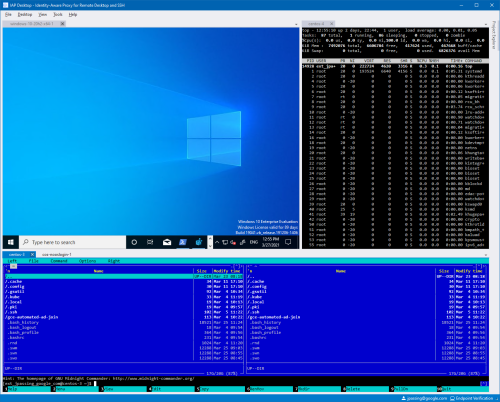Viewport: 500px width, 402px height.
Task: Open the Project Explorer side panel
Action: coord(494,35)
